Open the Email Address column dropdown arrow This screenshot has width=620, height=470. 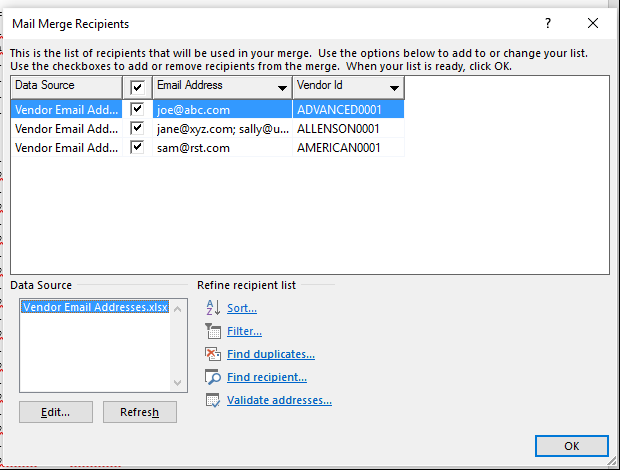click(280, 87)
